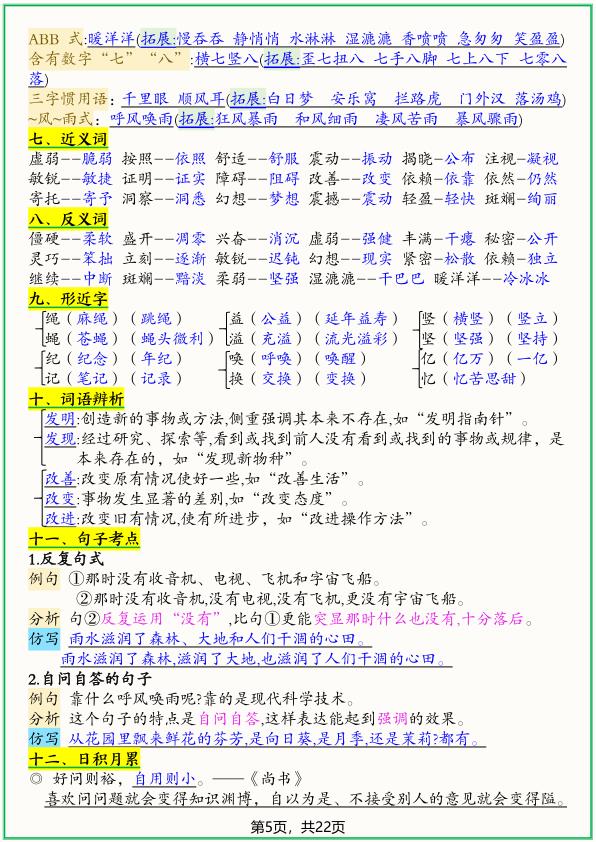Click the idiom 凄风苦雨
Image resolution: width=596 pixels, height=842 pixels.
click(x=406, y=119)
